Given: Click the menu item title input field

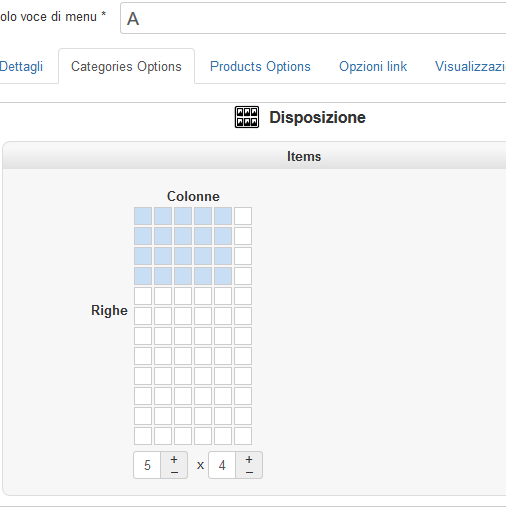Looking at the screenshot, I should (x=313, y=18).
